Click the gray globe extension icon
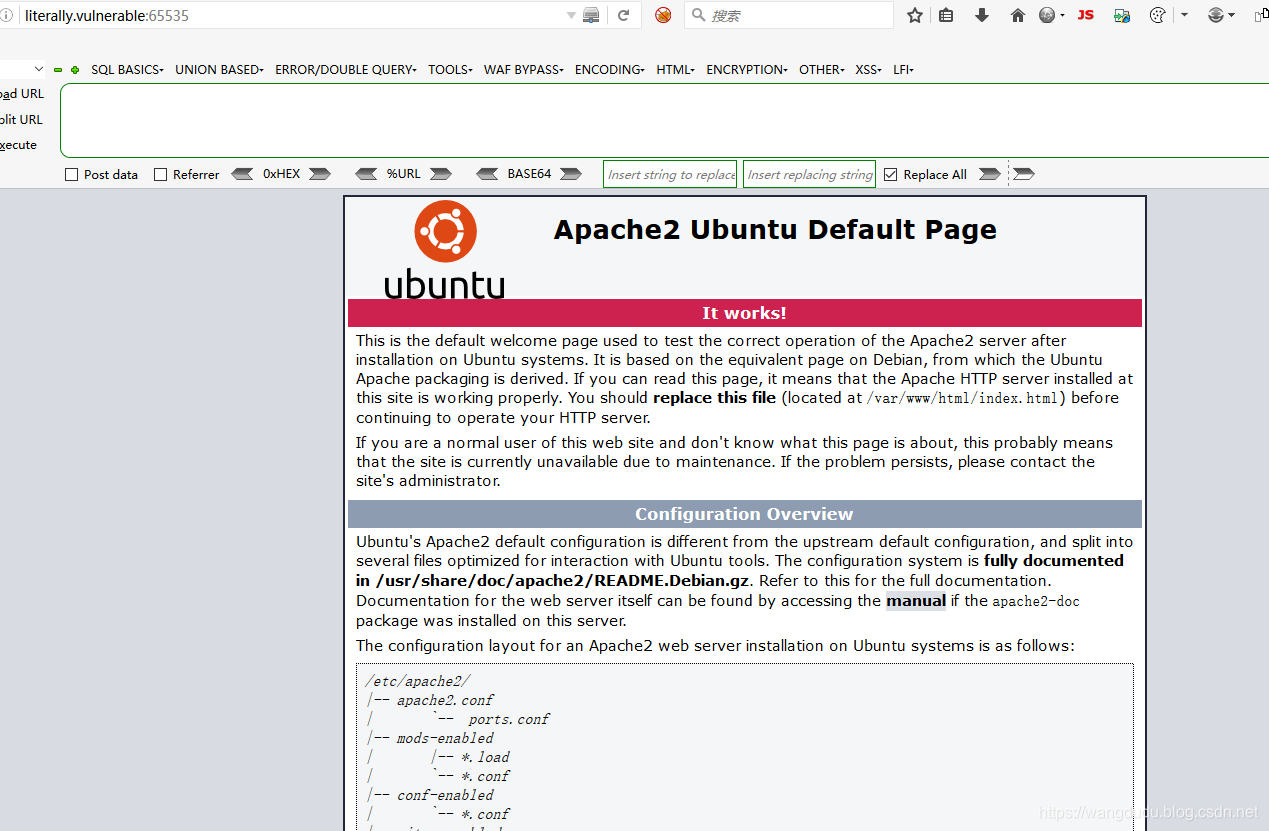 pos(1047,15)
